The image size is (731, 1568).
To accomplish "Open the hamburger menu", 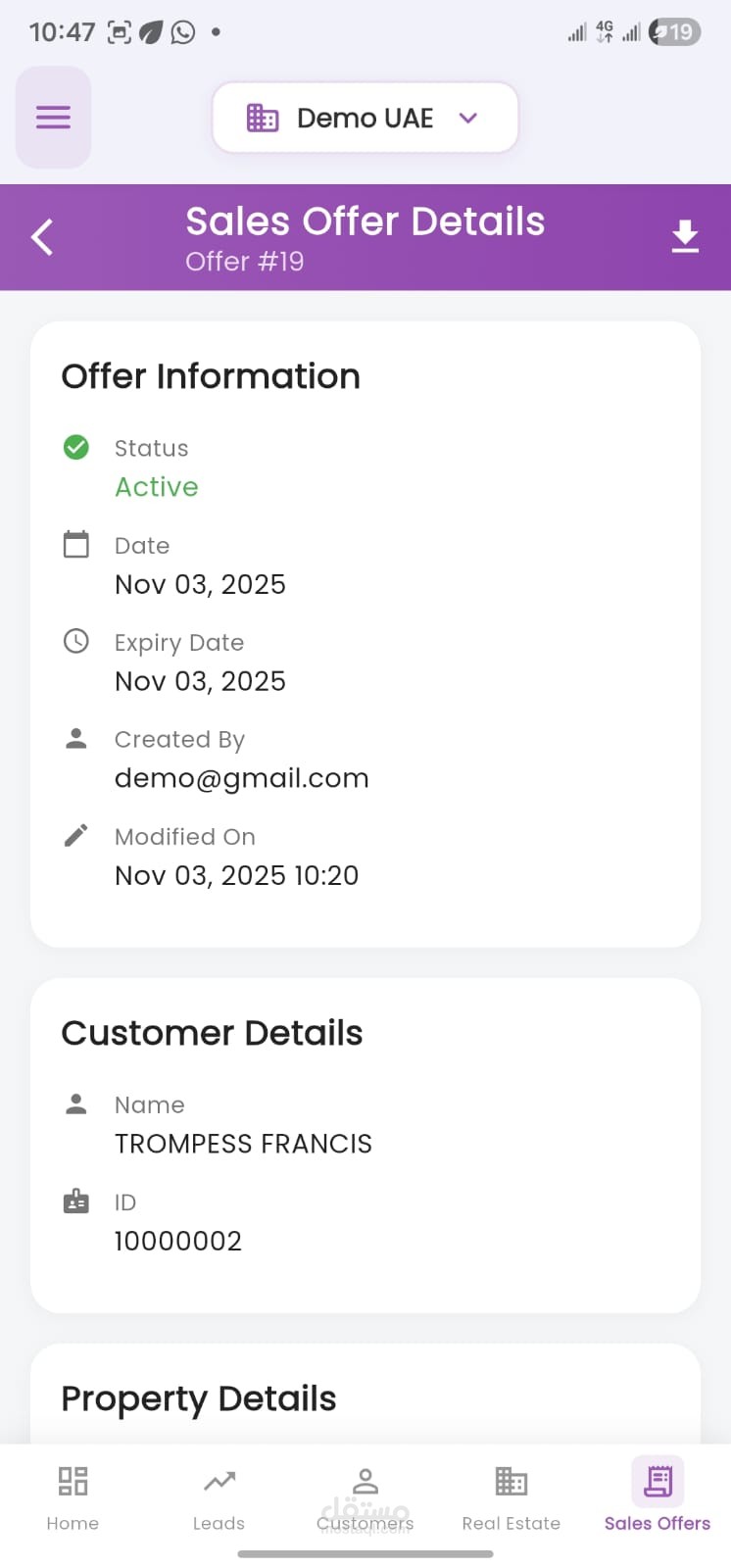I will point(53,118).
